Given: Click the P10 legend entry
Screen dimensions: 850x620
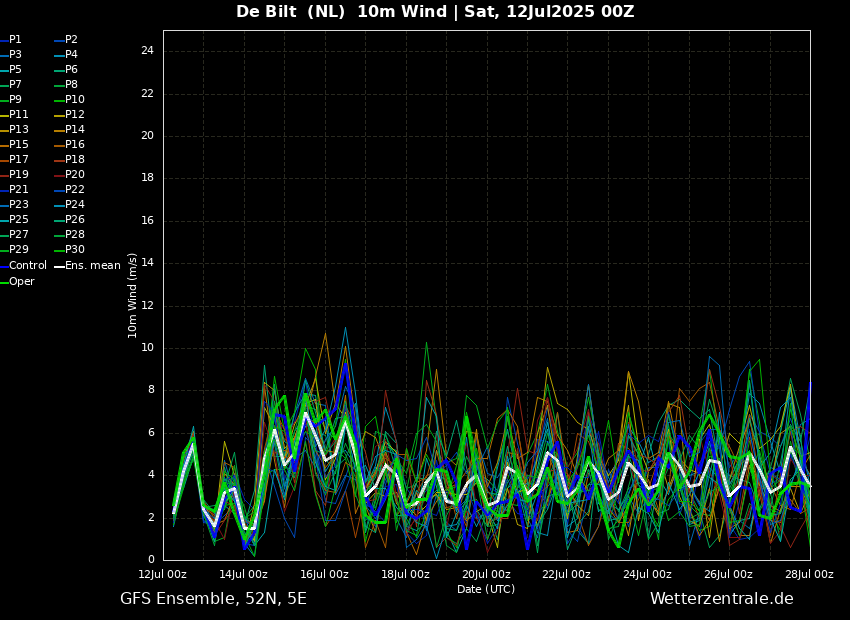Looking at the screenshot, I should pyautogui.click(x=75, y=100).
